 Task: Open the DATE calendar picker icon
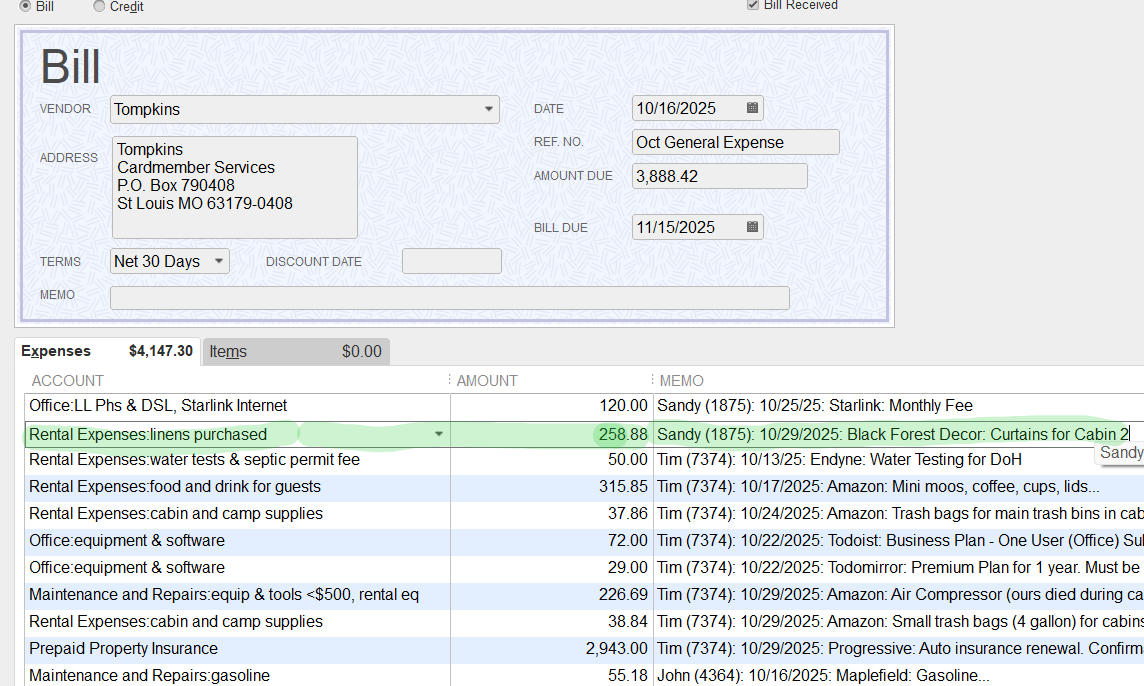752,108
